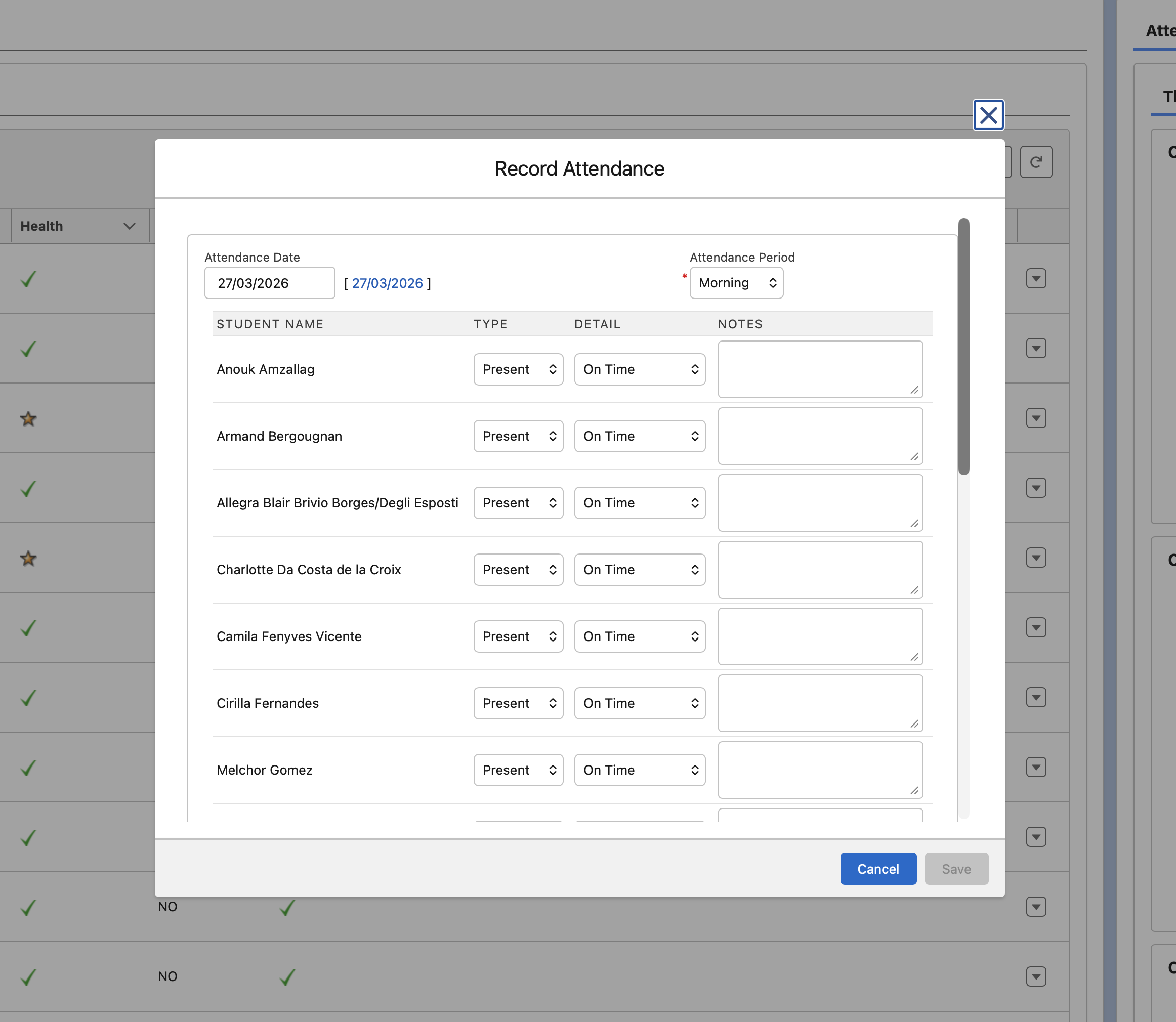This screenshot has height=1022, width=1176.
Task: Open the Attendance Period Morning dropdown
Action: click(736, 283)
